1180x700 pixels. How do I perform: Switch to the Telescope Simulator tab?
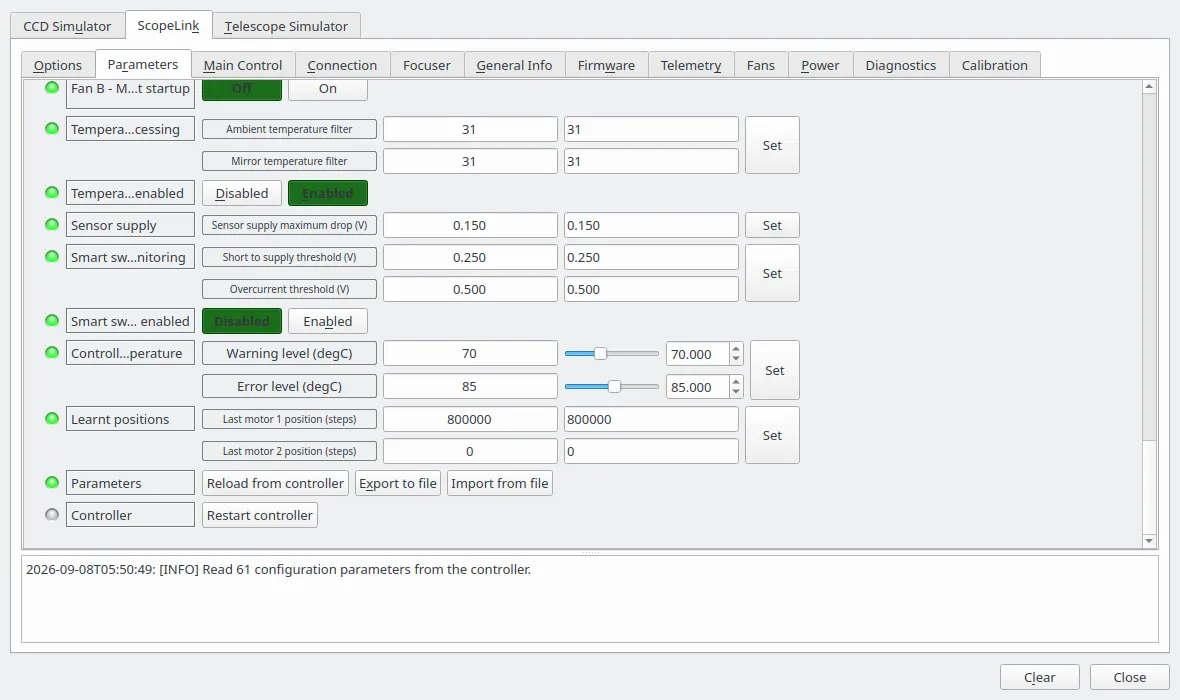pos(286,26)
